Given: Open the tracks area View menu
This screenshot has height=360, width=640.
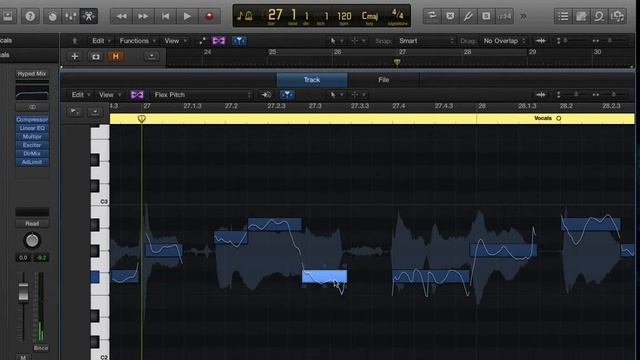Looking at the screenshot, I should coord(176,41).
